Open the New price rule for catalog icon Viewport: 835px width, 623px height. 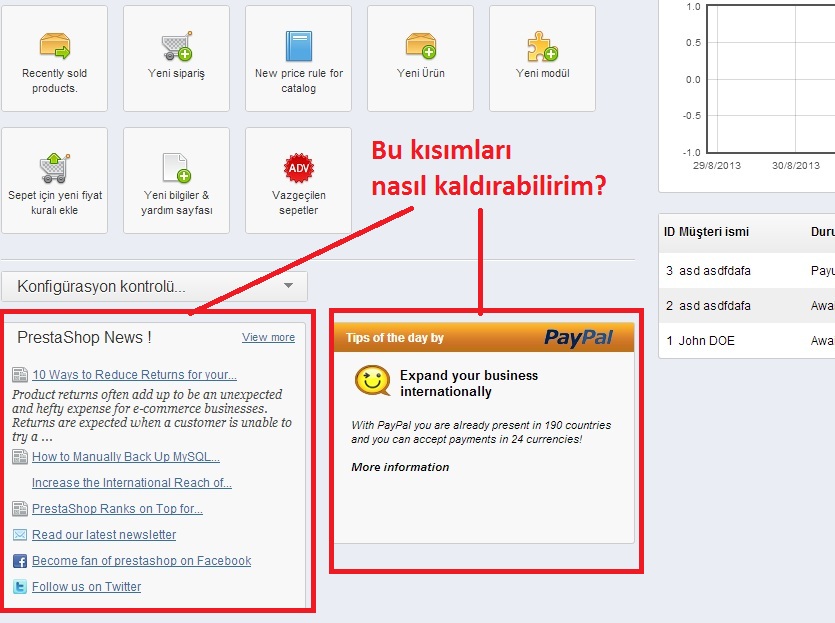[299, 46]
